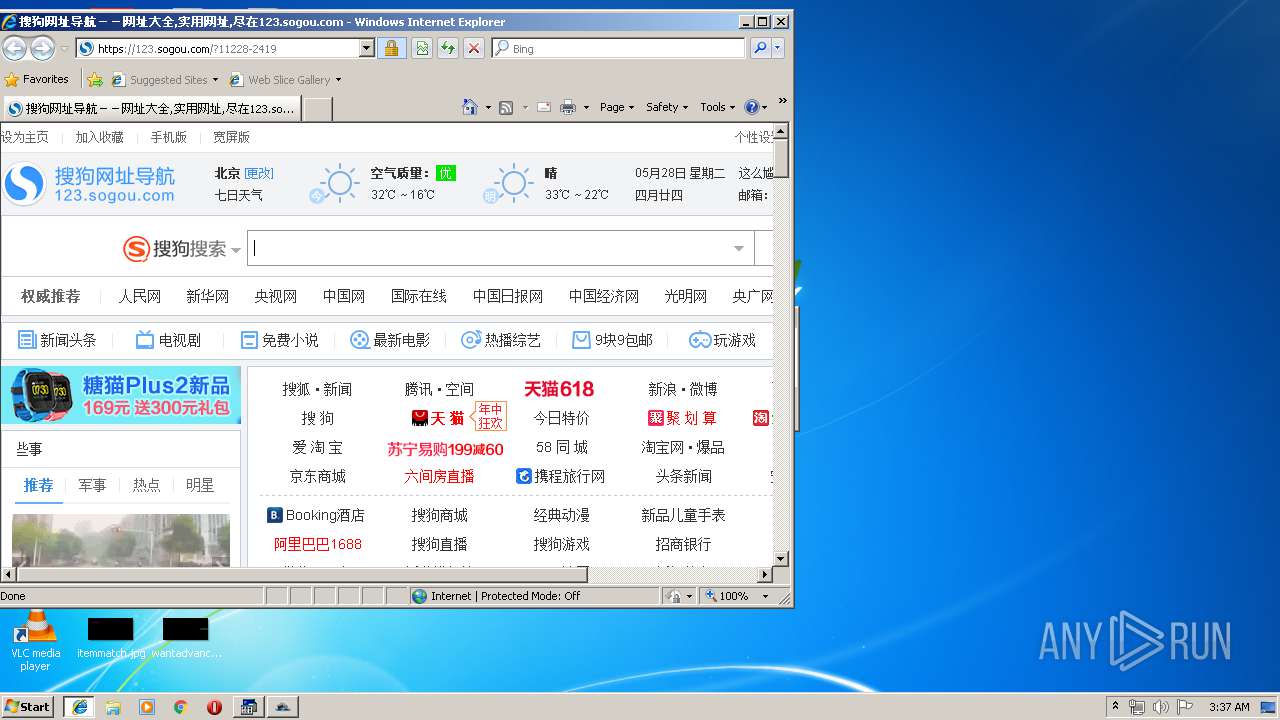
Task: Click the Help question mark icon
Action: [x=752, y=107]
